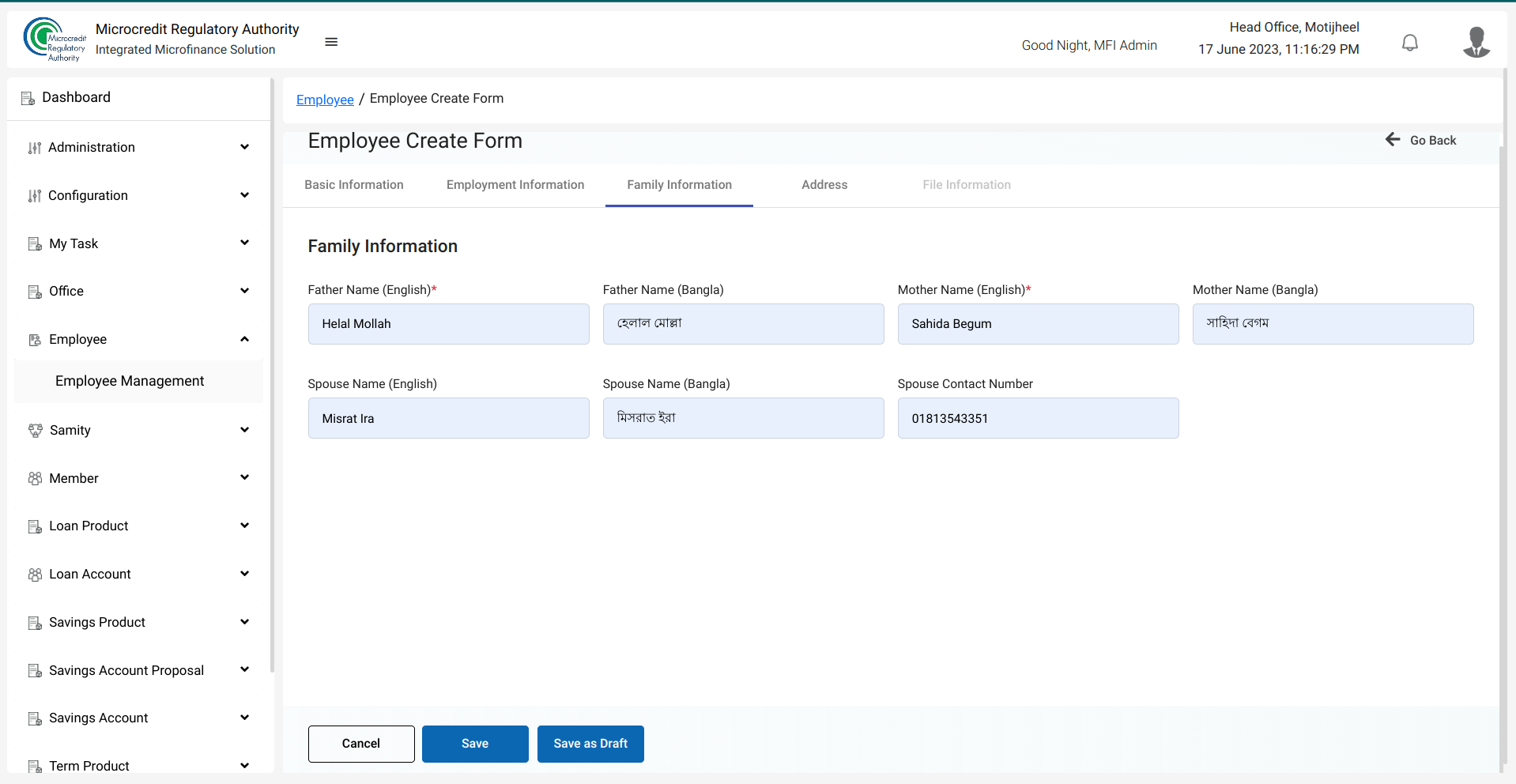Image resolution: width=1516 pixels, height=784 pixels.
Task: Click the Good Night, MFI Admin greeting
Action: [1089, 46]
